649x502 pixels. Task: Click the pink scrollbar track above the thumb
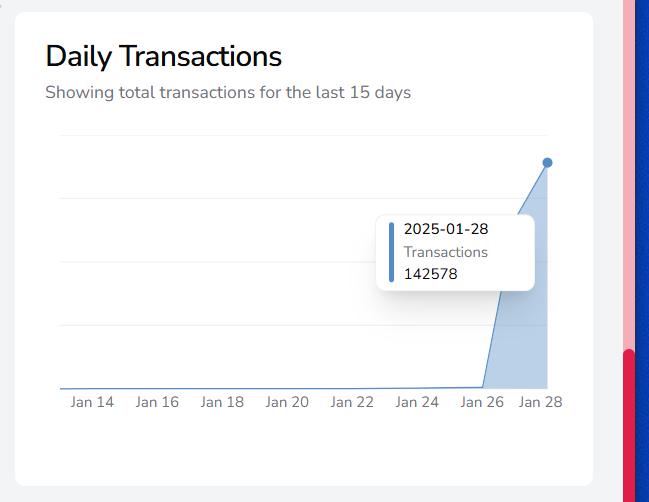pos(629,174)
